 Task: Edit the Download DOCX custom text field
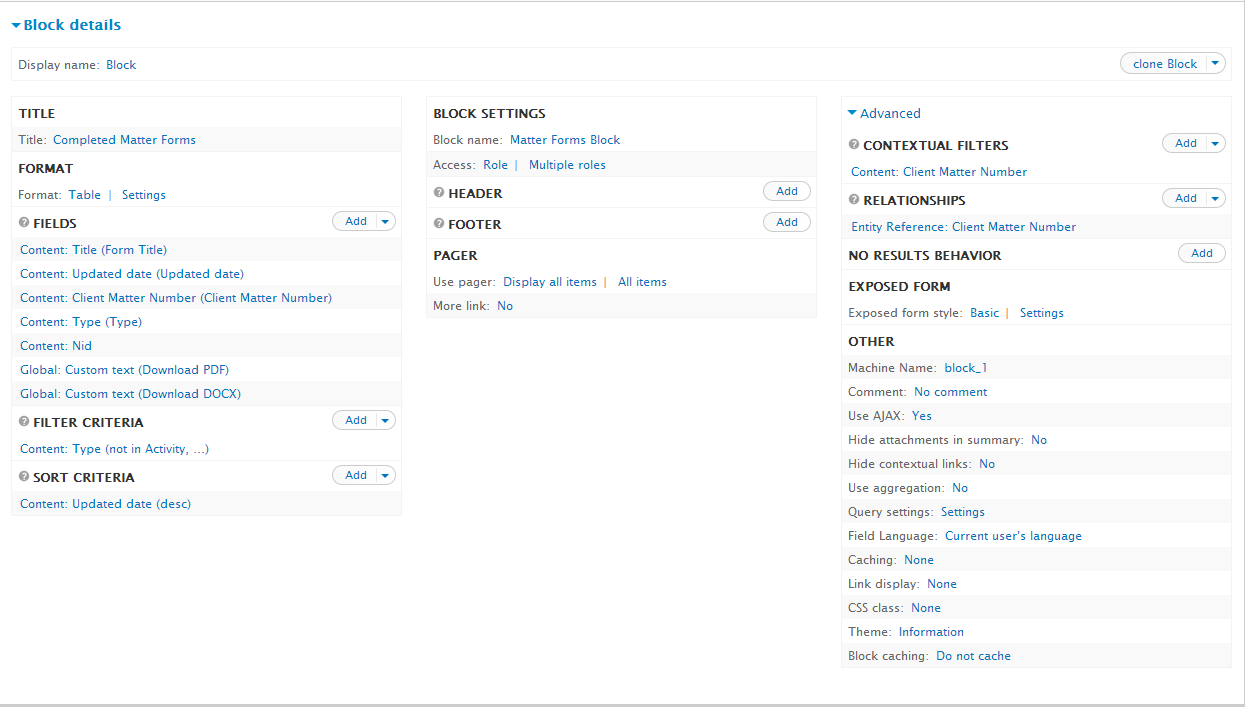[x=130, y=394]
